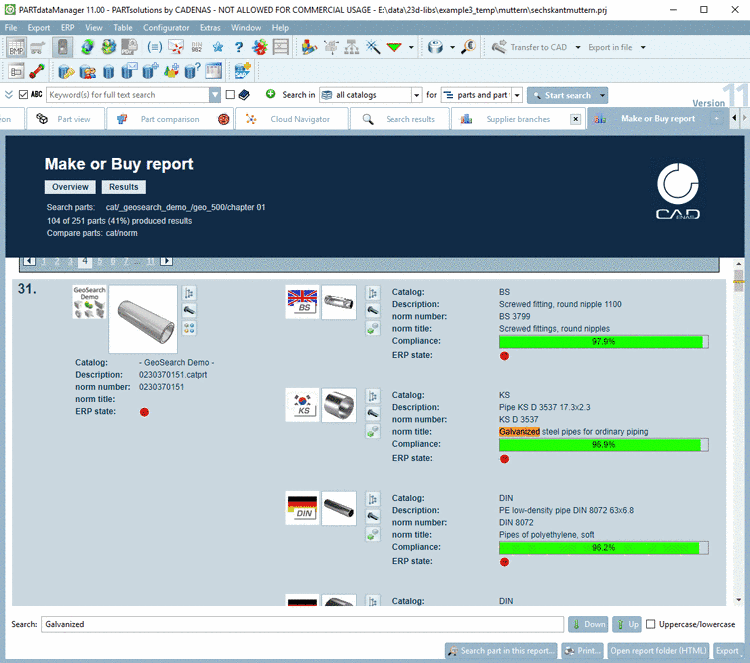Close the Supplier branches tab
The image size is (750, 663).
coord(576,119)
